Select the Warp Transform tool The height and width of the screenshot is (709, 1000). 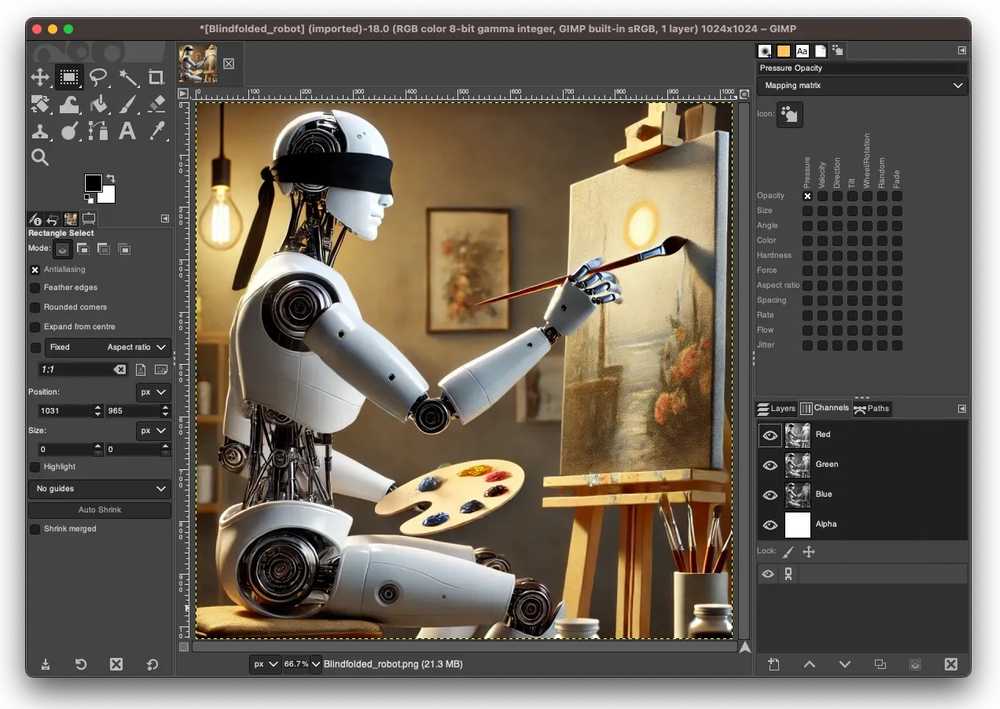click(x=69, y=104)
